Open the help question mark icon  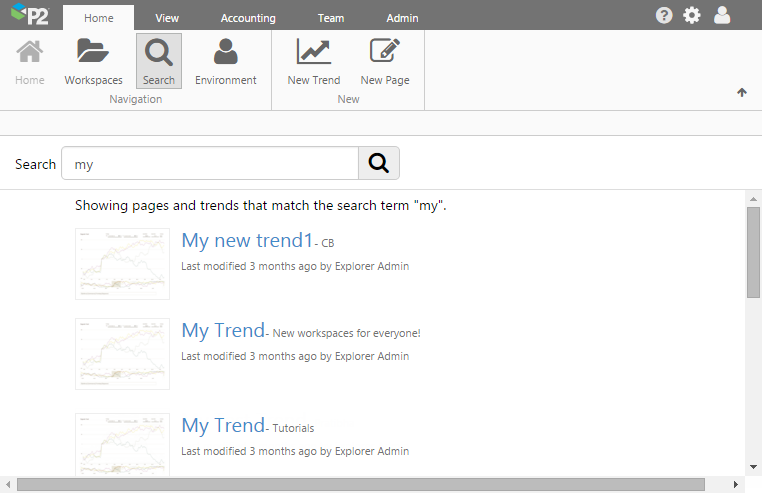pyautogui.click(x=664, y=15)
